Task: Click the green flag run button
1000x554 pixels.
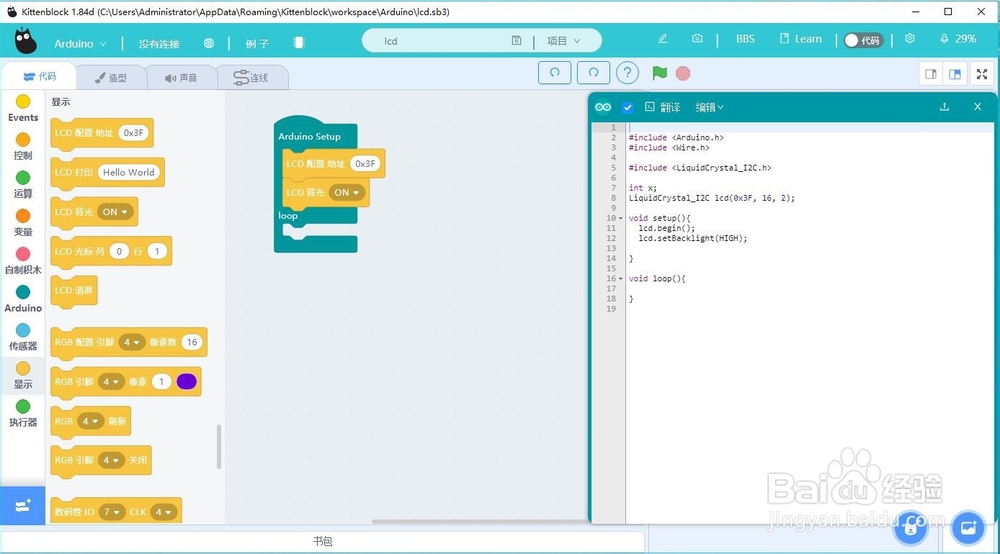Action: click(659, 73)
